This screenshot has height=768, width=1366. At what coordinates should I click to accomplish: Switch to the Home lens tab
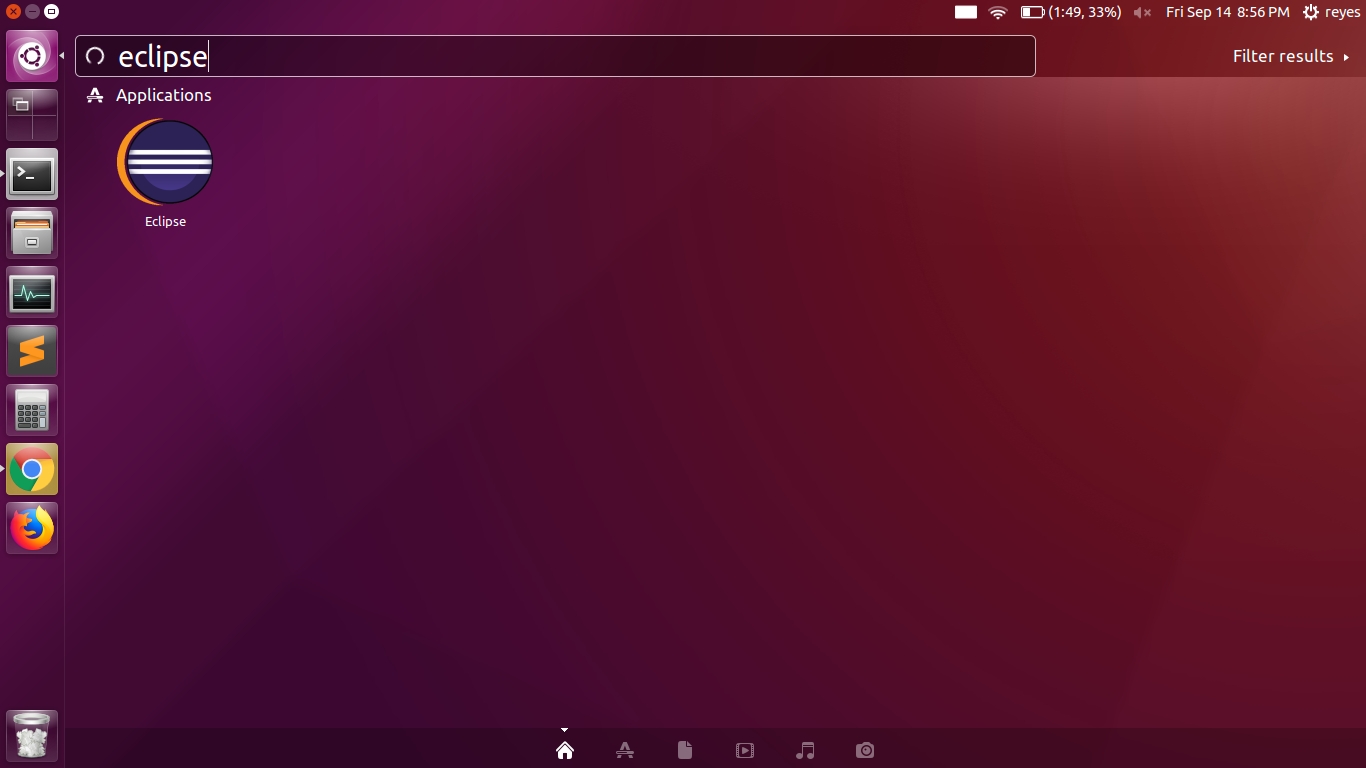(x=565, y=750)
